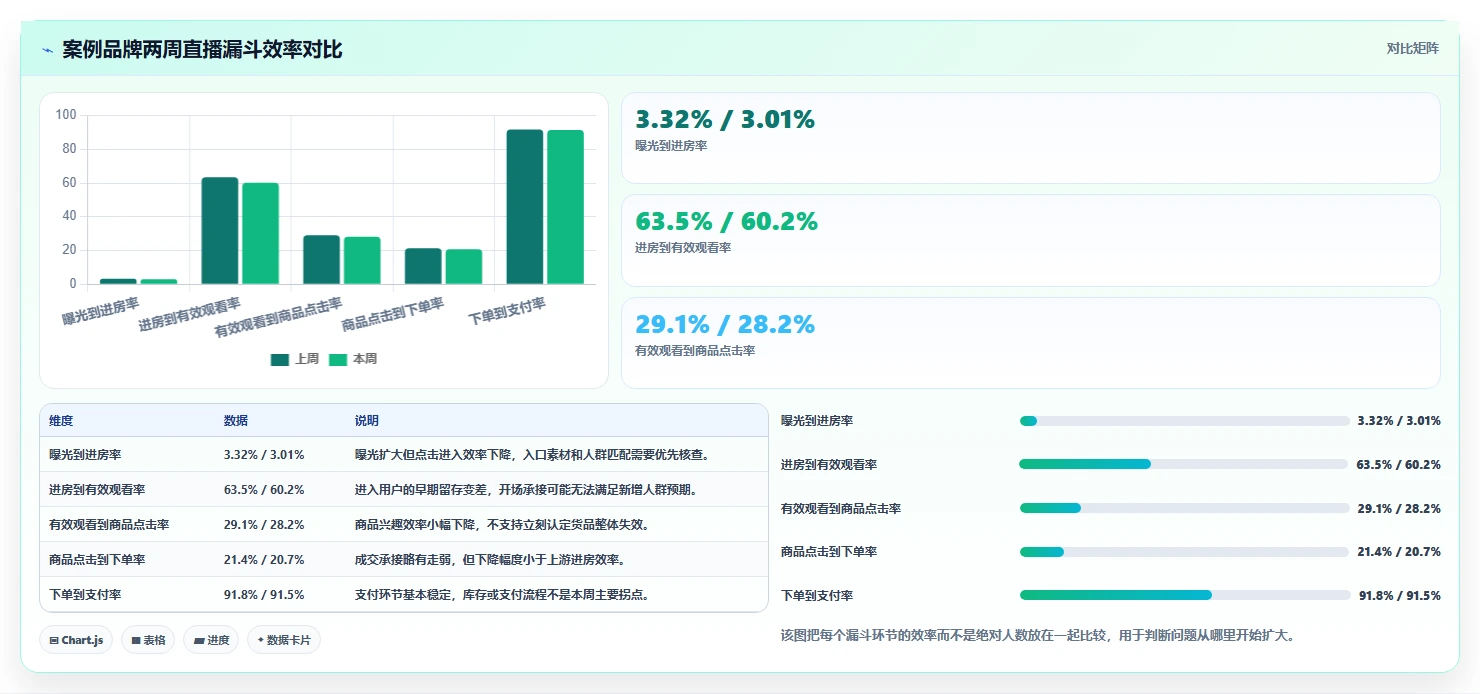Viewport: 1480px width, 694px height.
Task: Click the 商品点击到下单率 progress row label
Action: coord(829,552)
